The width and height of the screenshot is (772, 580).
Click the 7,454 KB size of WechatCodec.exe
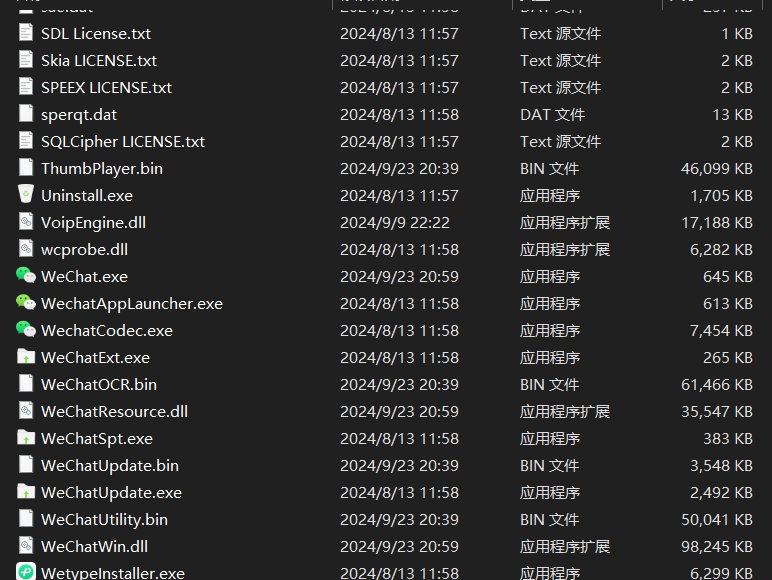721,331
